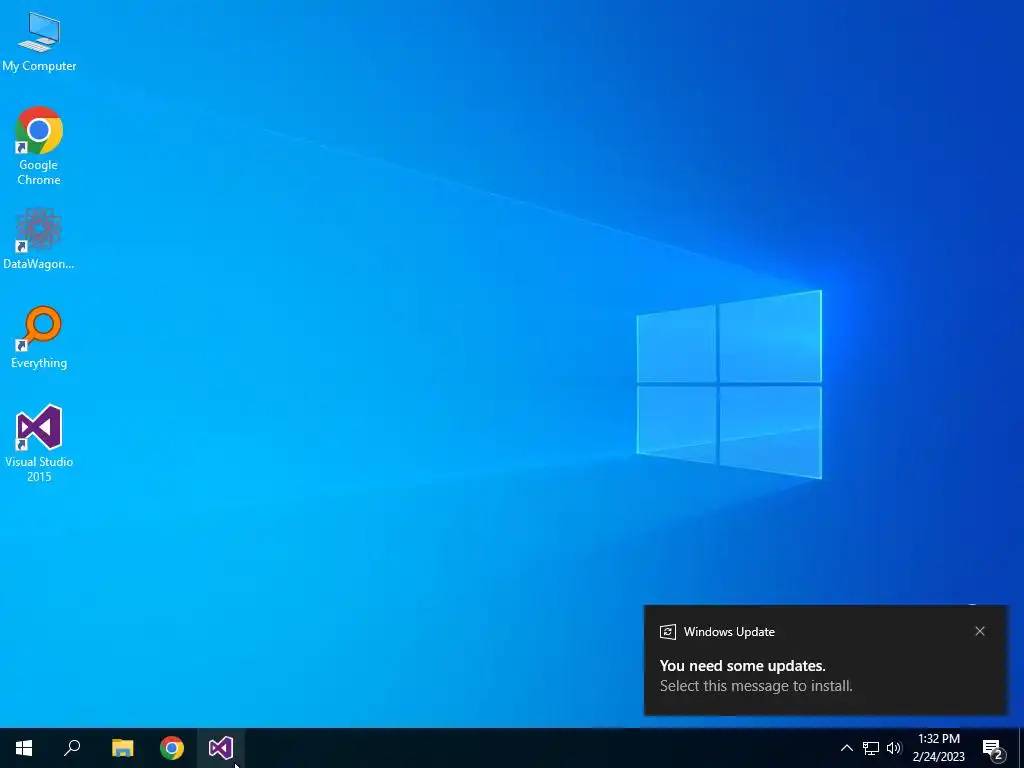Open the Windows Start menu

click(24, 748)
